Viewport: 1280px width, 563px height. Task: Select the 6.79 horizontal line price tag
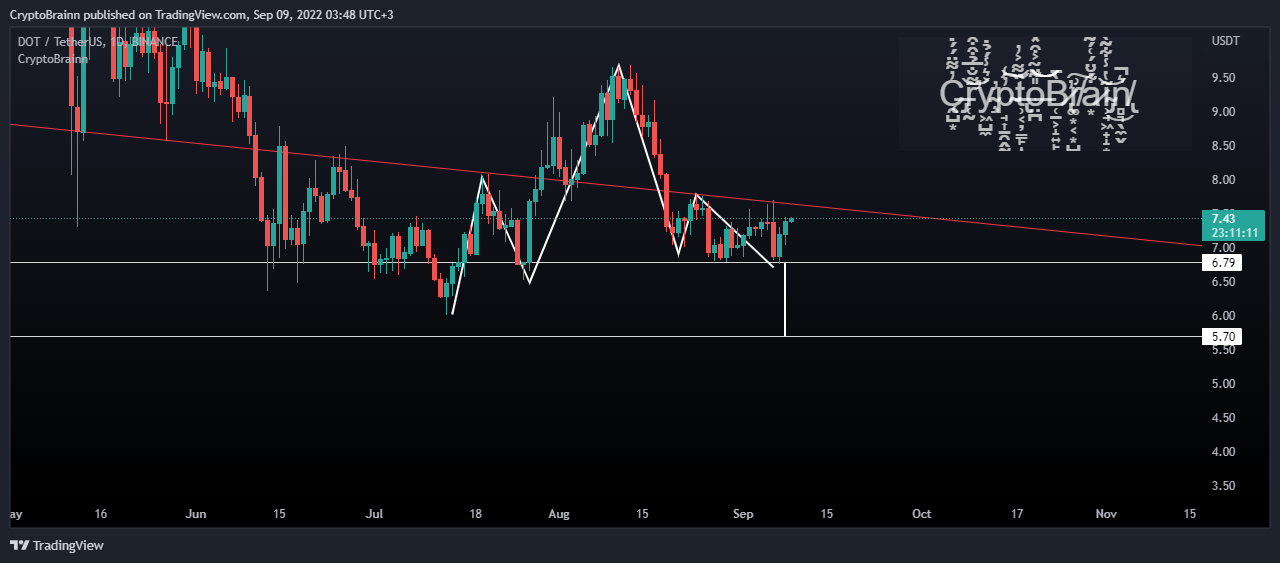pyautogui.click(x=1223, y=263)
